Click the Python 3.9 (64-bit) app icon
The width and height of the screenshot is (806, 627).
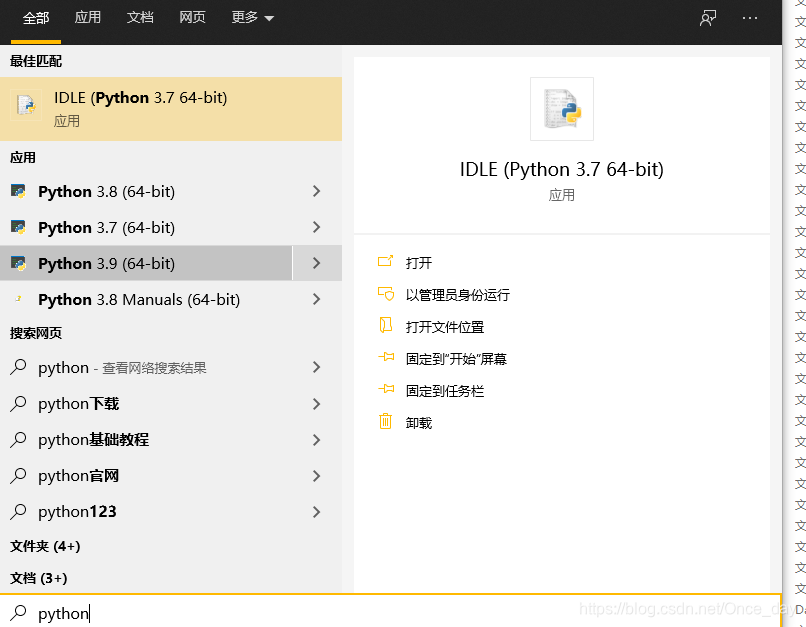coord(19,263)
